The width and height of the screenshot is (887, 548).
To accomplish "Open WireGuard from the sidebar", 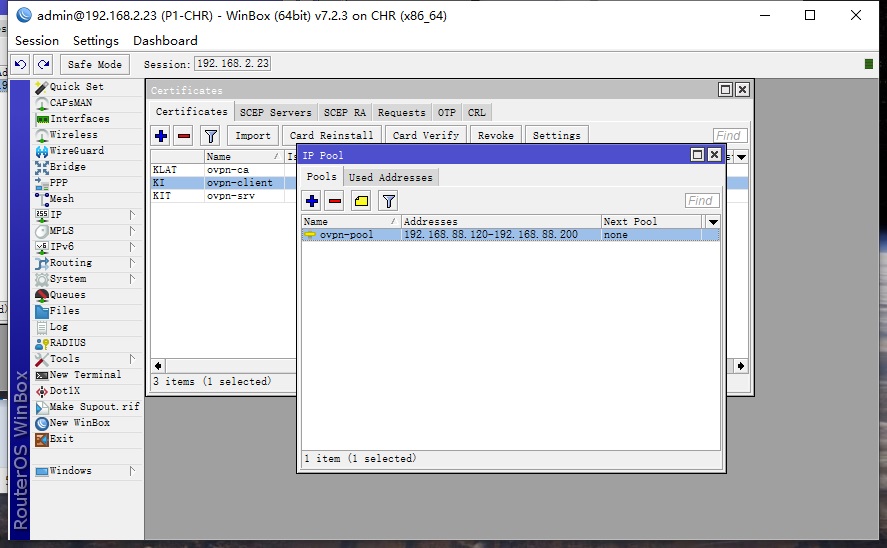I will [76, 151].
